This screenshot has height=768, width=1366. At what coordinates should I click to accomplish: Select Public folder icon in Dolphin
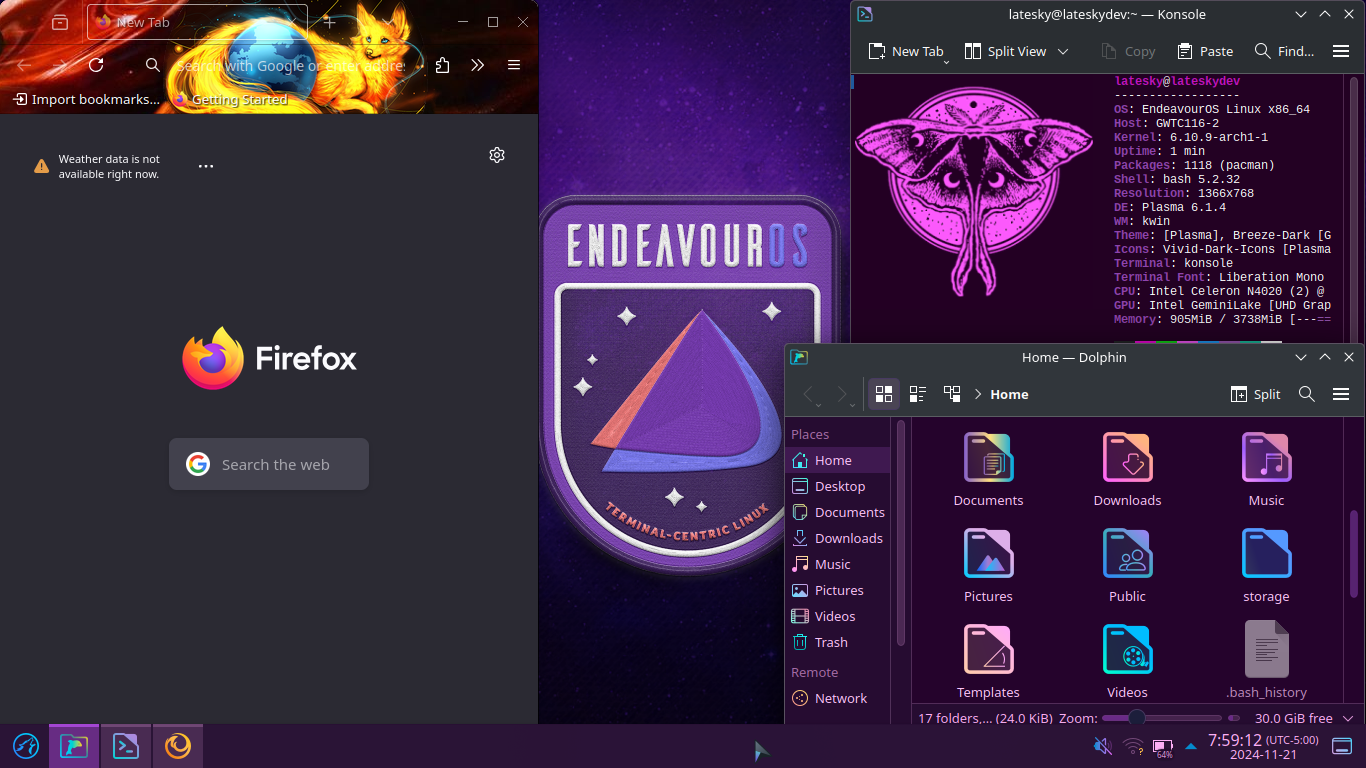point(1127,554)
